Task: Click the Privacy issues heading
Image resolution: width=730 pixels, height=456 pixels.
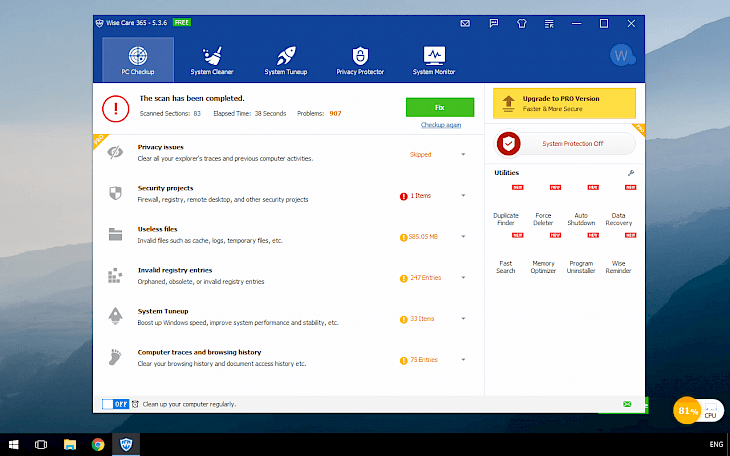Action: [161, 147]
